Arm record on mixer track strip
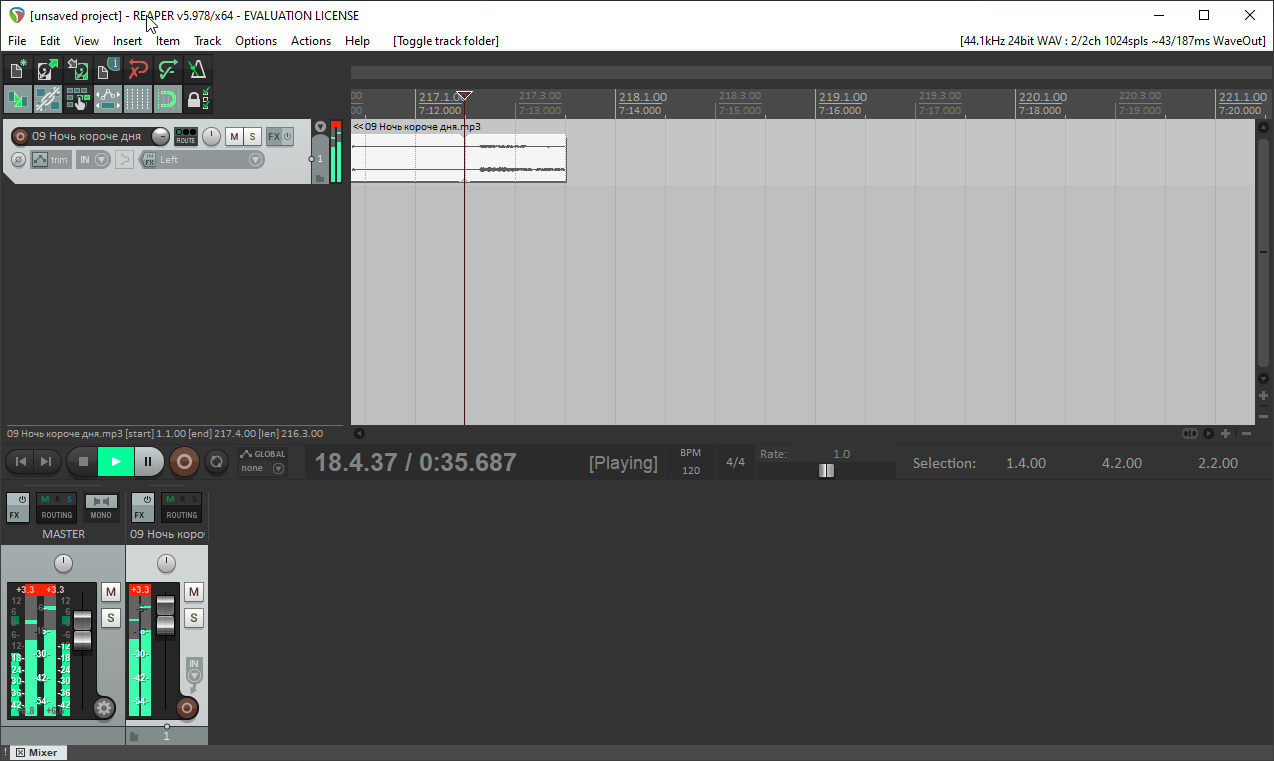Screen dimensions: 1274x761 coord(186,708)
